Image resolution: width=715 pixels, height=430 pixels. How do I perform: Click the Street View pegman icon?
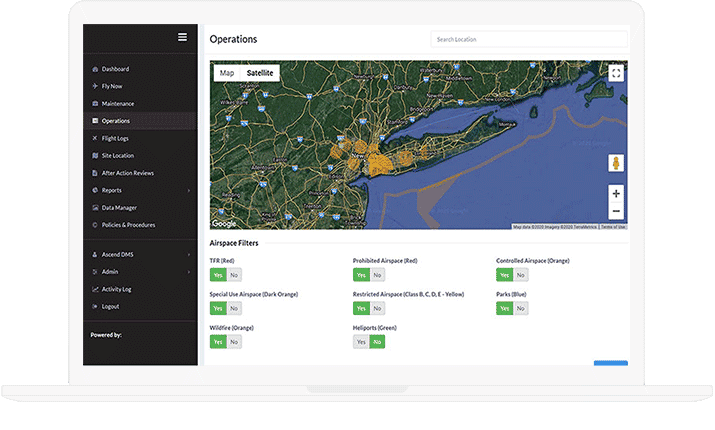tap(616, 162)
